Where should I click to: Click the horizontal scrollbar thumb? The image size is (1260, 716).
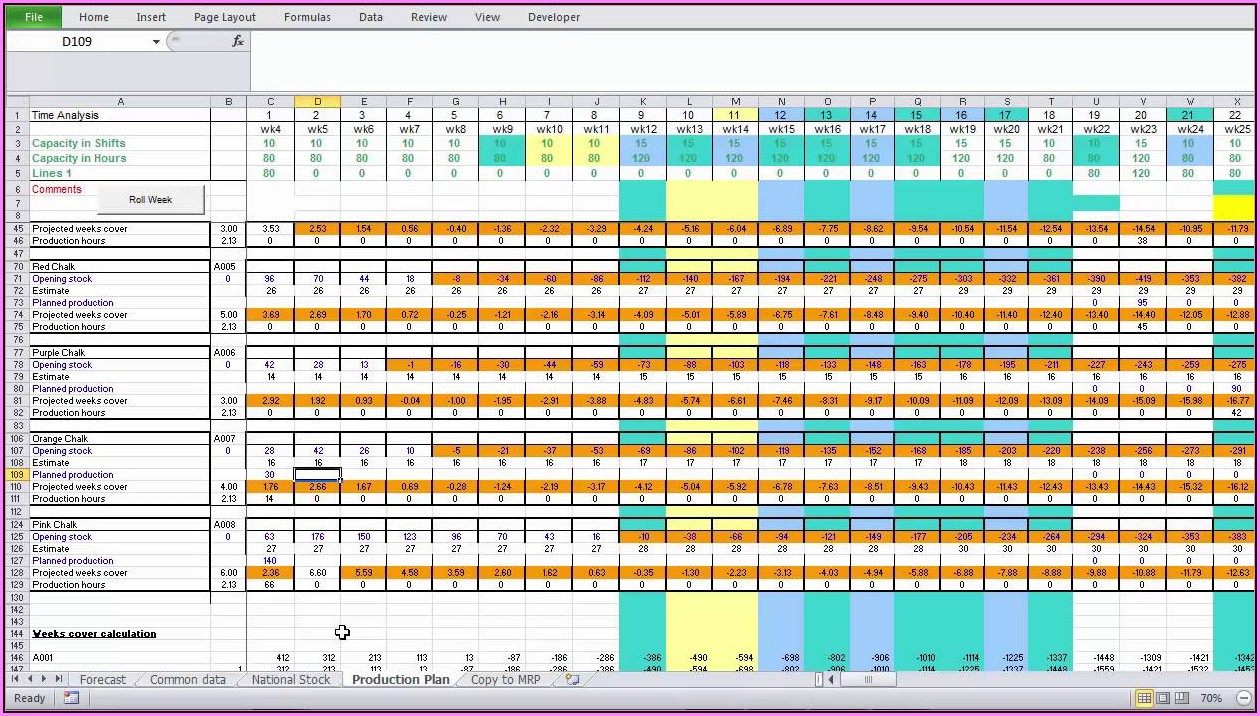pyautogui.click(x=866, y=680)
